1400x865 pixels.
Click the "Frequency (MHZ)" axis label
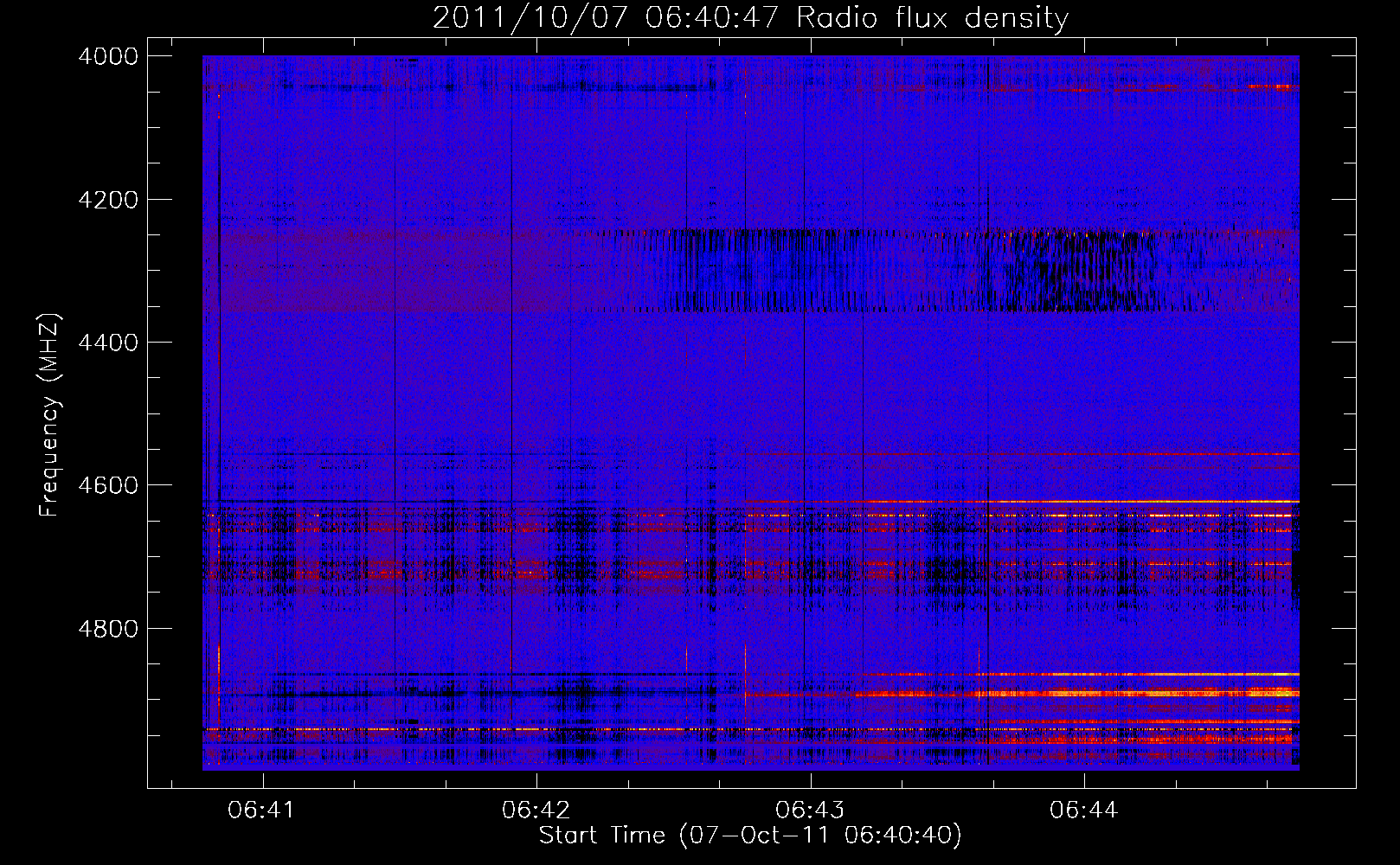pos(50,414)
